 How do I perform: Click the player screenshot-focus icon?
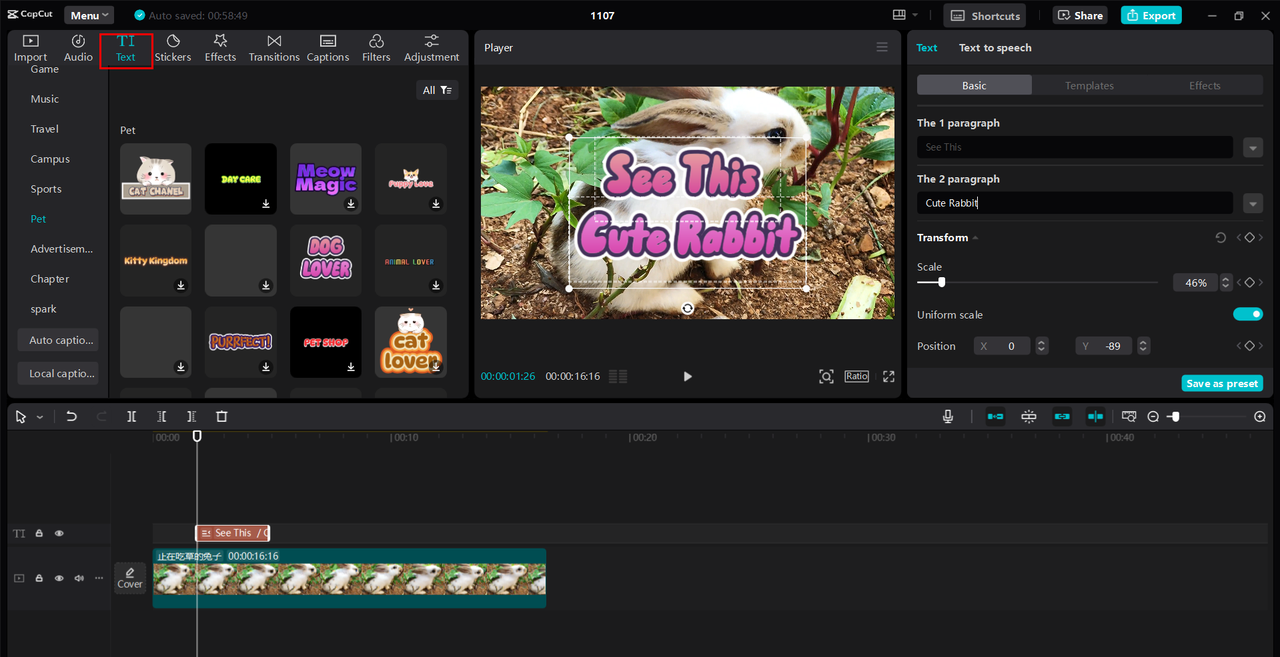point(826,376)
